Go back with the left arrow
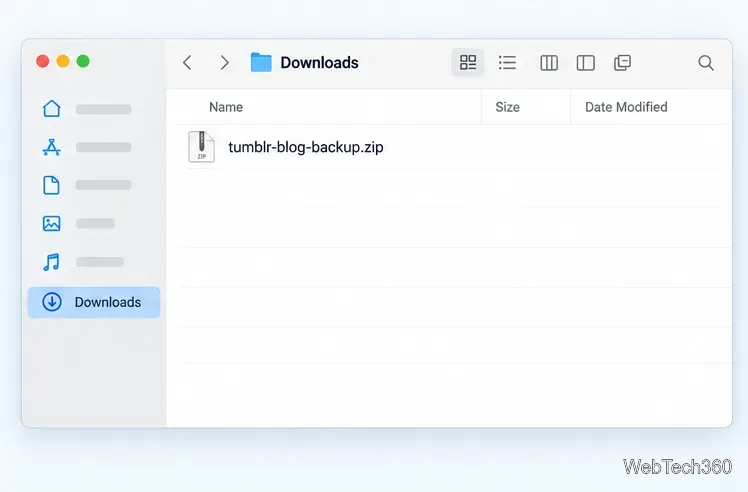 tap(187, 63)
